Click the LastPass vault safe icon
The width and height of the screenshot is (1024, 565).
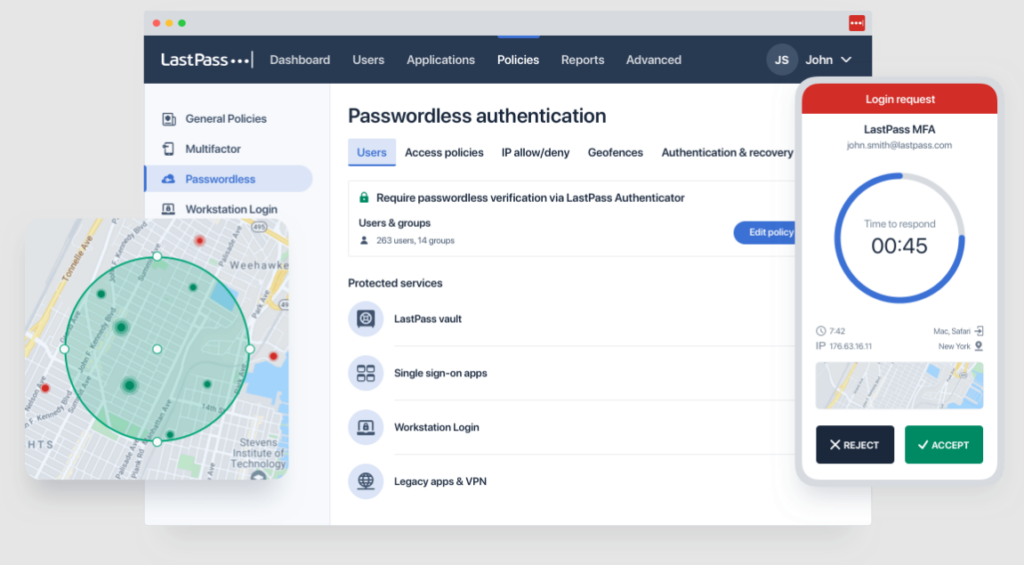366,319
